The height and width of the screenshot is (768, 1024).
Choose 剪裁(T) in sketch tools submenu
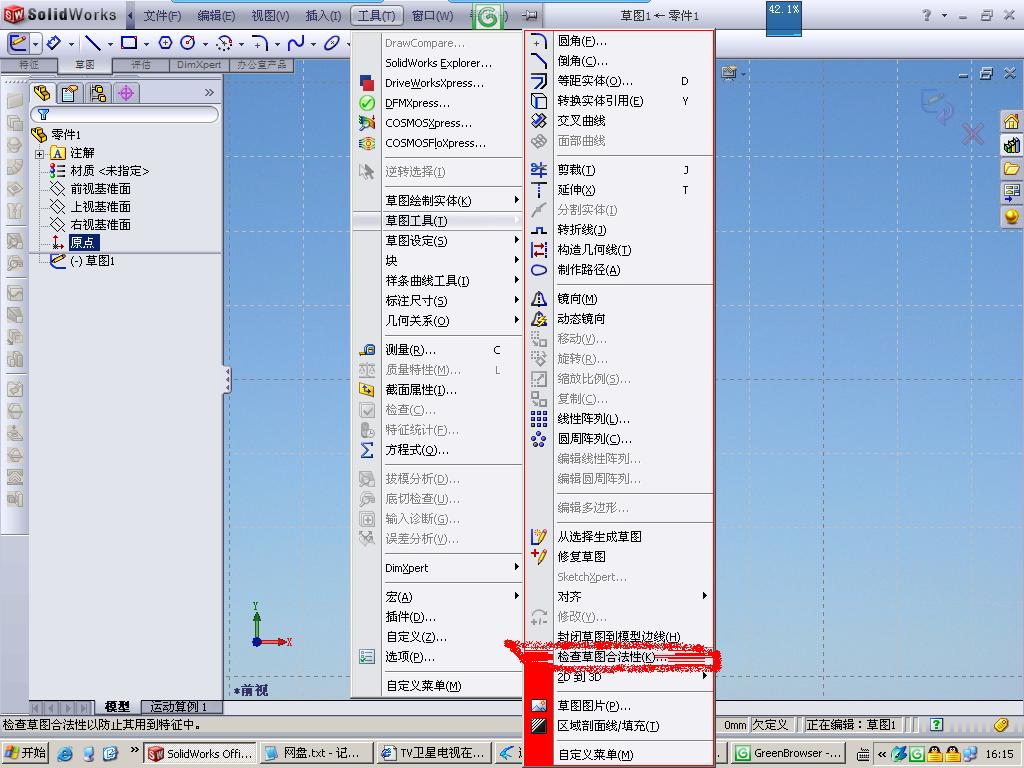click(x=618, y=170)
